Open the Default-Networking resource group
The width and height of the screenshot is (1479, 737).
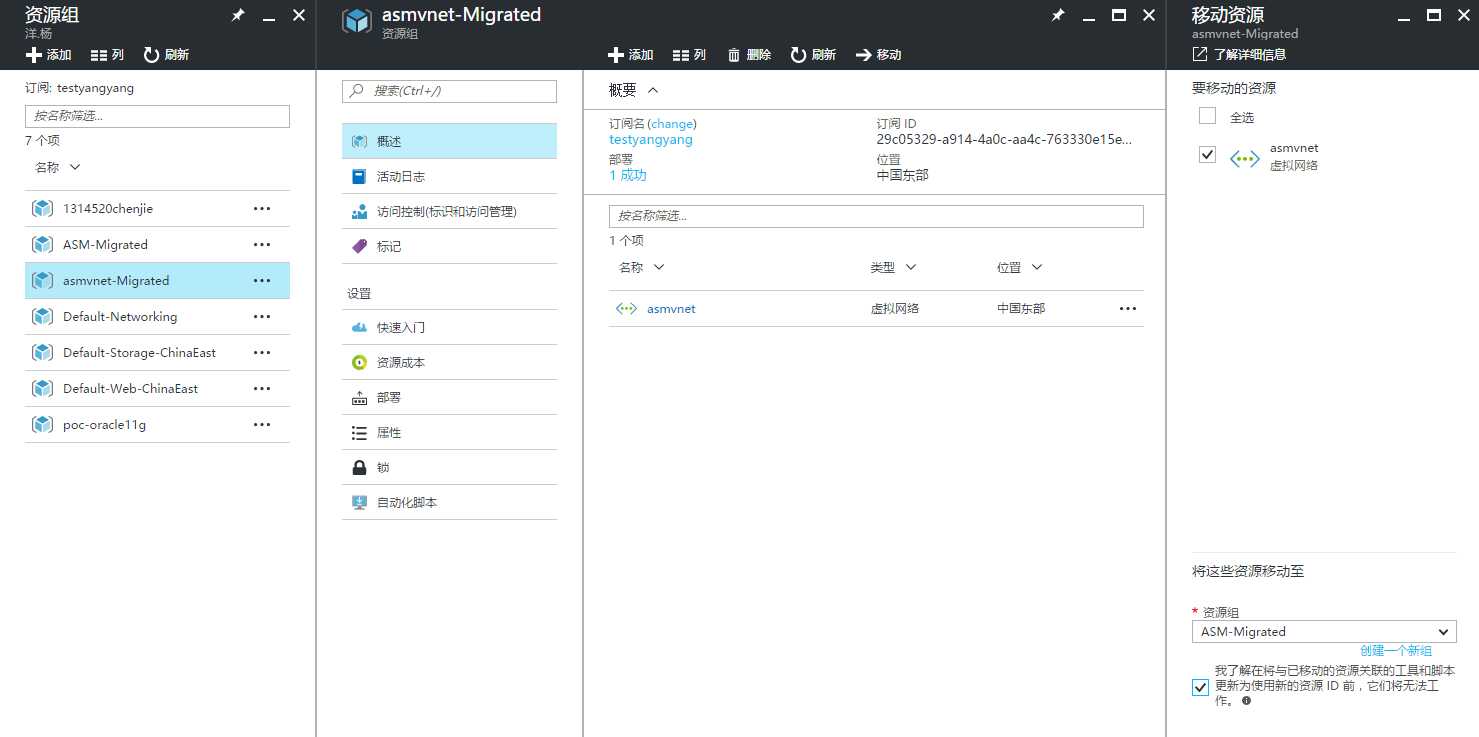pos(120,317)
